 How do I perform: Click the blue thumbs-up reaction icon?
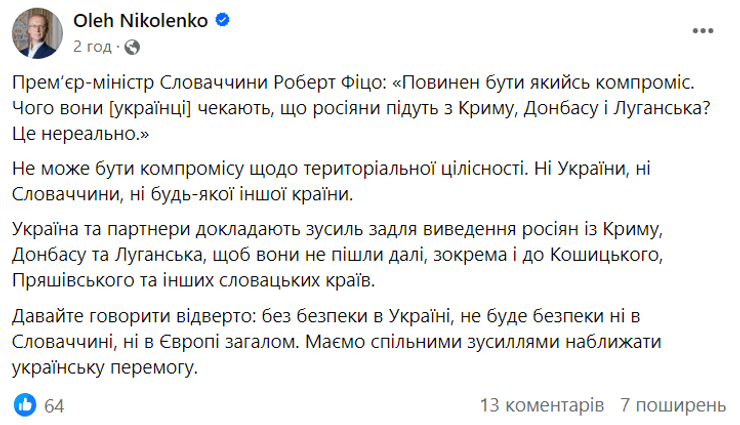point(26,404)
